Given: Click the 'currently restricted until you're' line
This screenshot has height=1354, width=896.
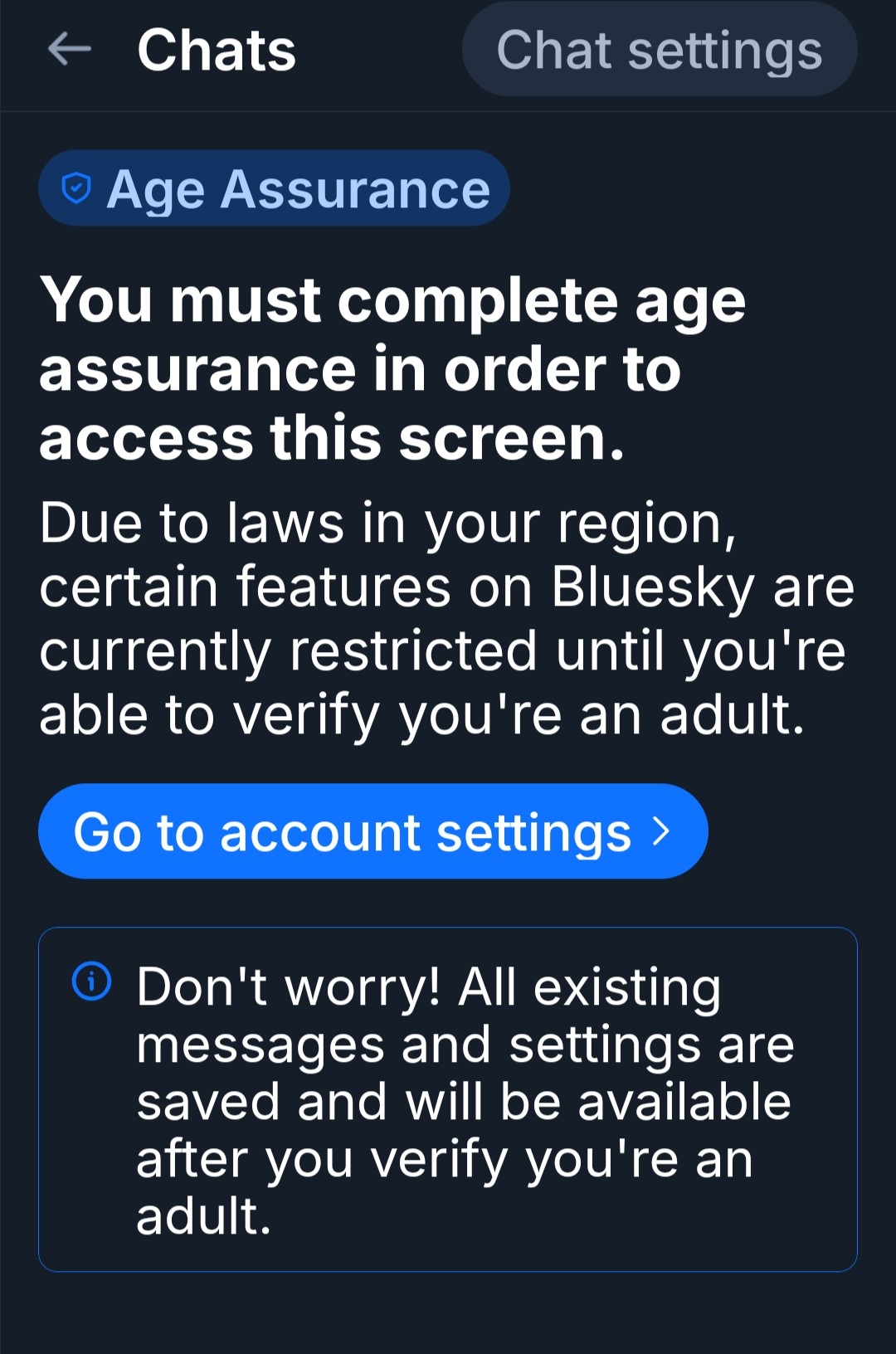Looking at the screenshot, I should click(x=442, y=651).
